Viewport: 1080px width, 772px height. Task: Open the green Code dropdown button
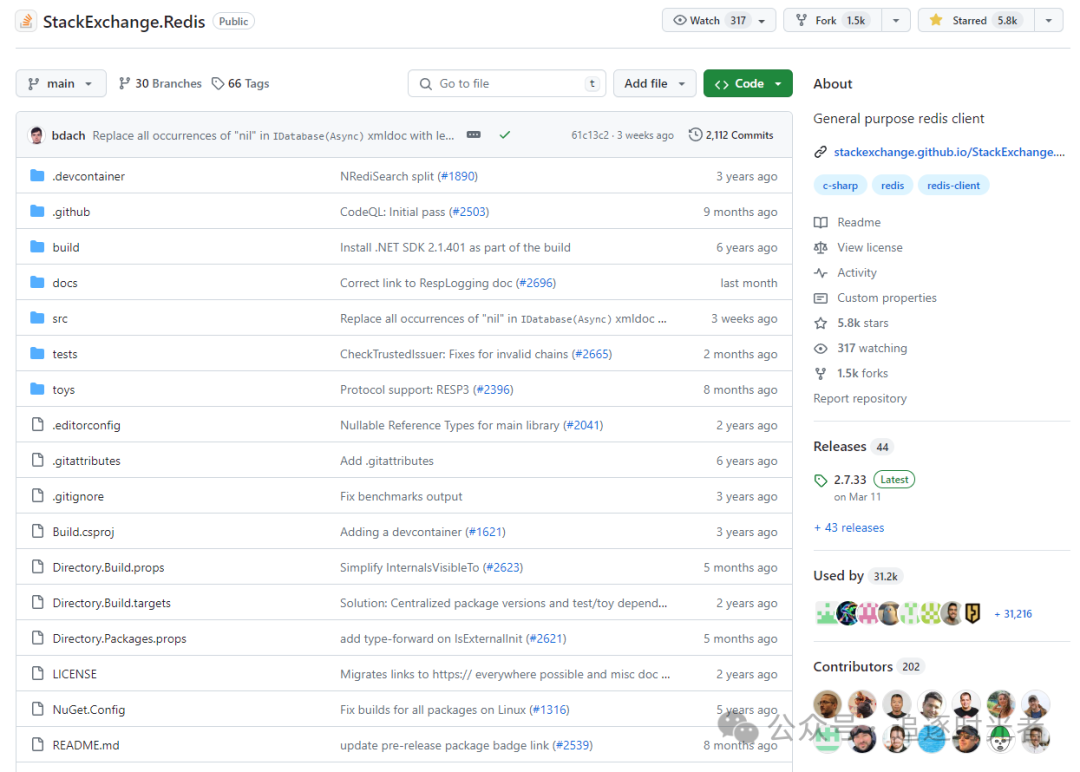pyautogui.click(x=748, y=83)
